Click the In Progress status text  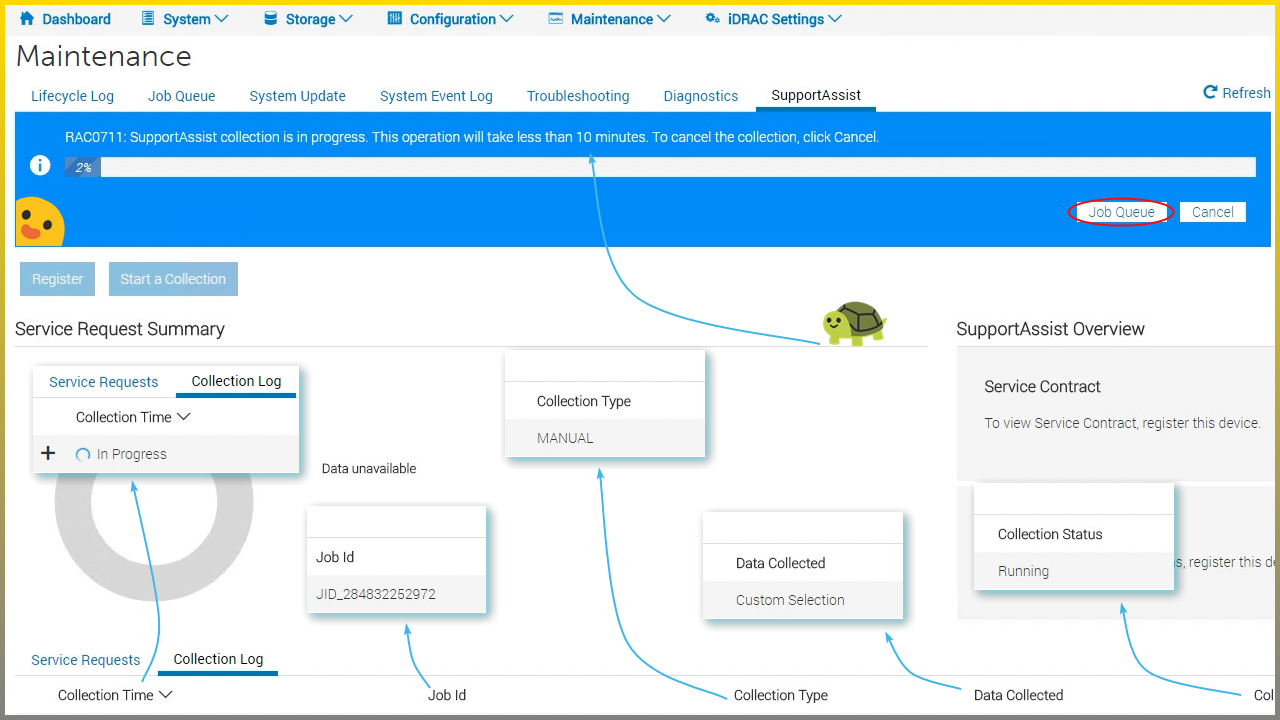click(x=132, y=454)
